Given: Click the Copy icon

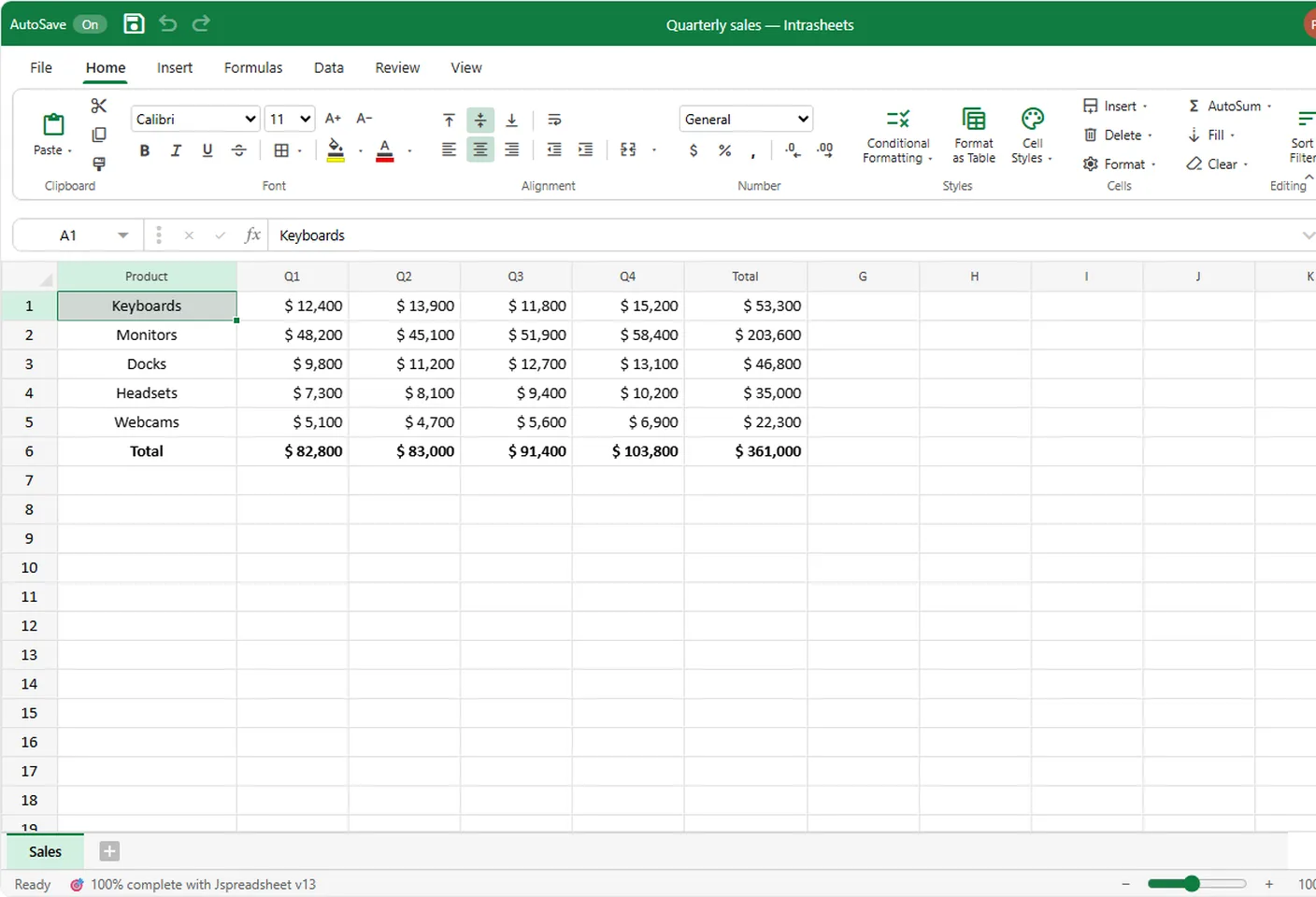Looking at the screenshot, I should pos(99,135).
